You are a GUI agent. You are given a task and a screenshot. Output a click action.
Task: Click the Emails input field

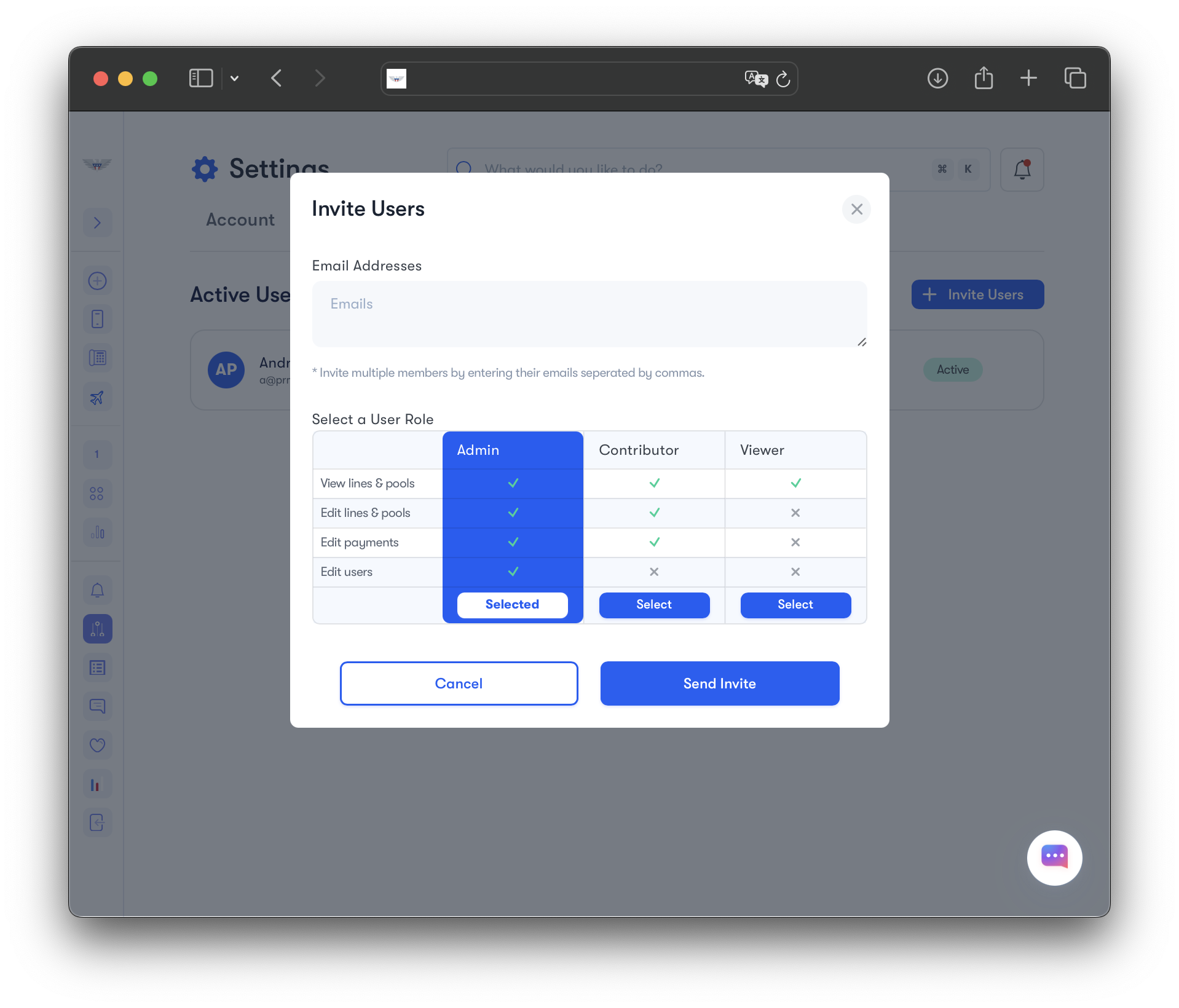coord(589,314)
